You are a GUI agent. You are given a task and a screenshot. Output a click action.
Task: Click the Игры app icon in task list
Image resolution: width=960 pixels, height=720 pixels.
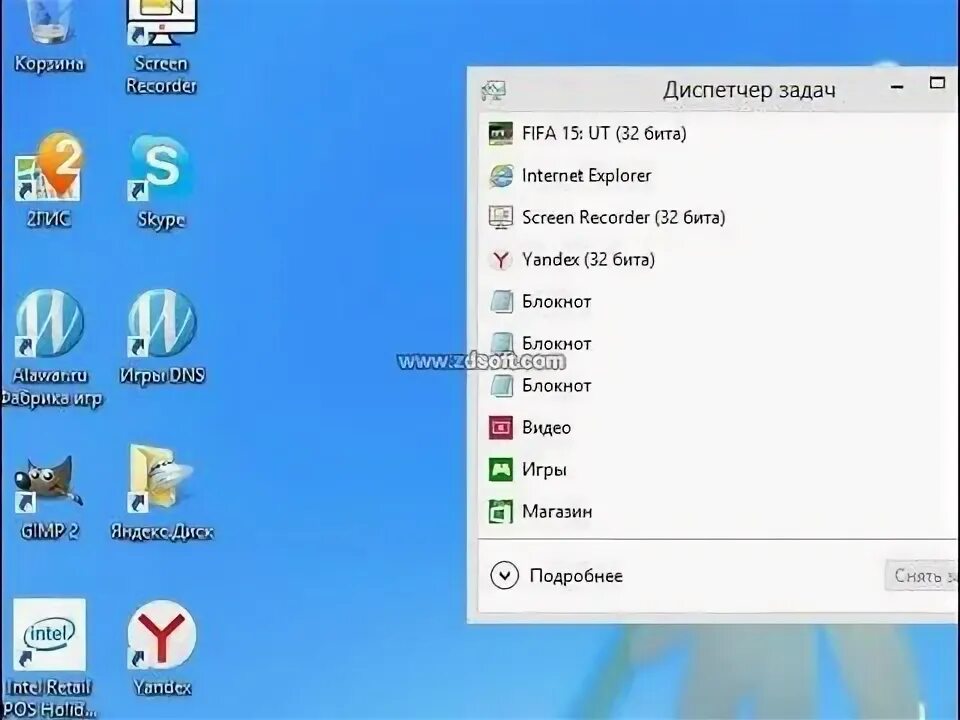pos(500,470)
